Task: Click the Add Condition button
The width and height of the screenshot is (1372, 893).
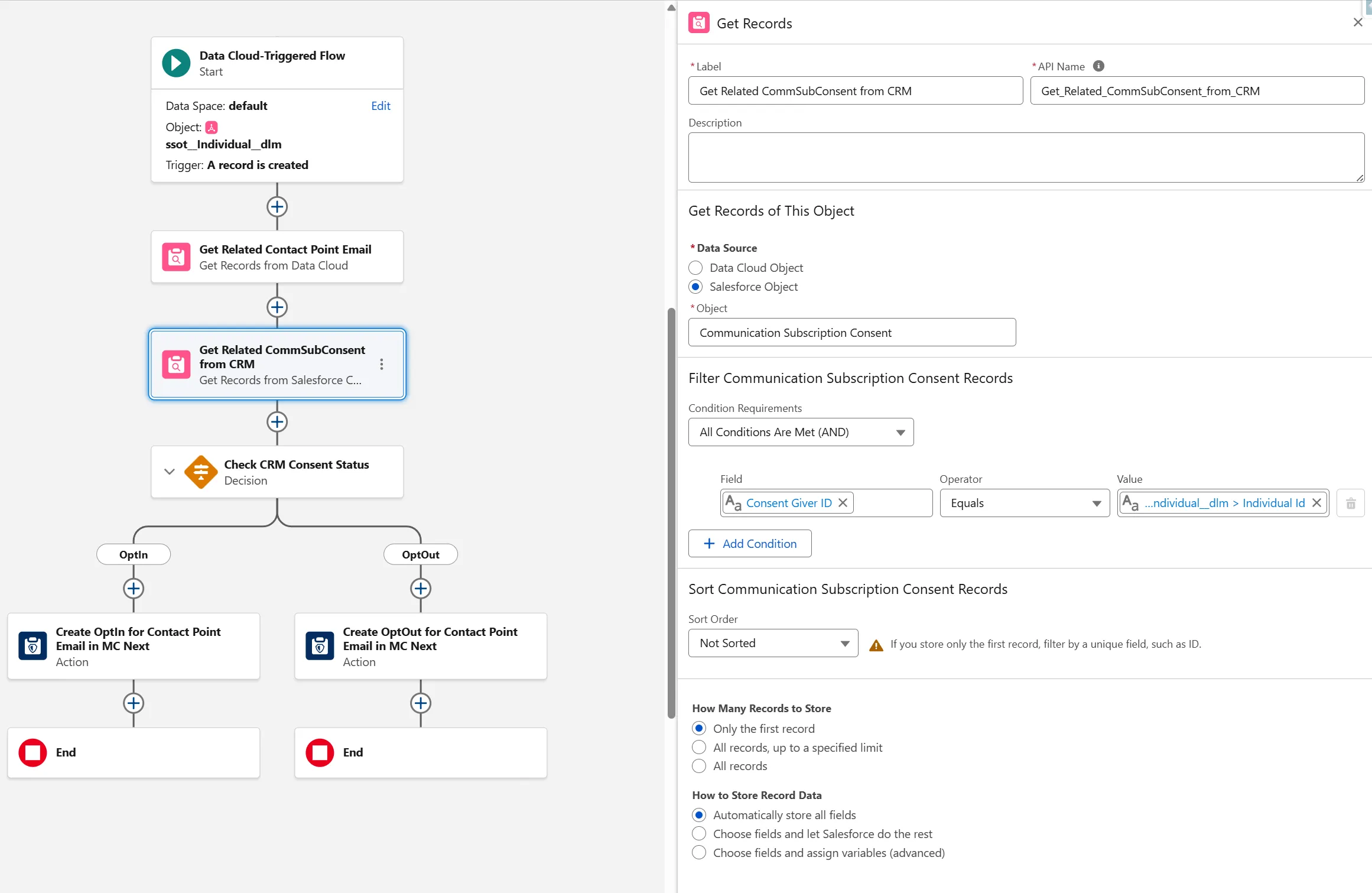Action: [750, 544]
